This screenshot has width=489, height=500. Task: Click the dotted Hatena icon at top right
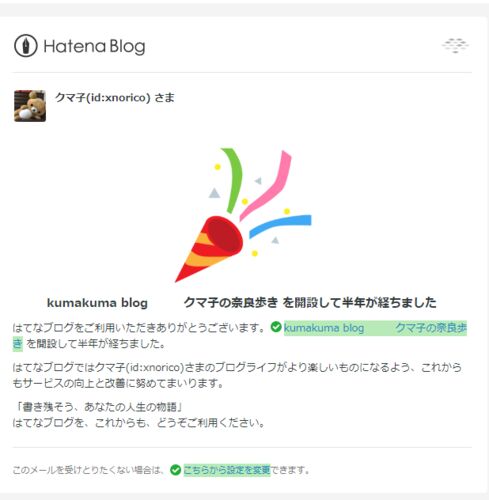455,46
